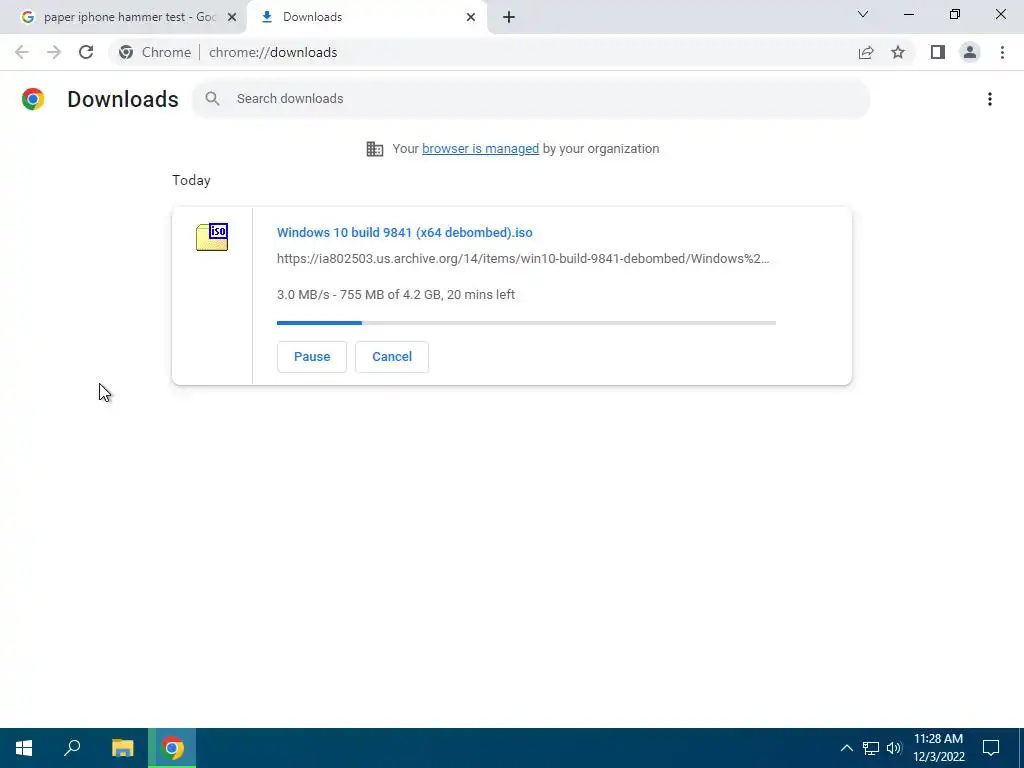Viewport: 1024px width, 768px height.
Task: Focus the Search downloads field
Action: coord(531,99)
